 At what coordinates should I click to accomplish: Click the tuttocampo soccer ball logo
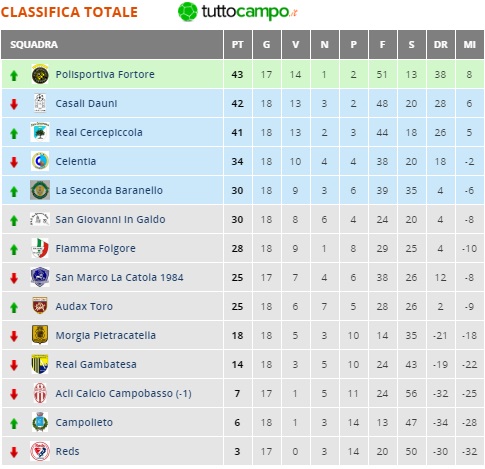pyautogui.click(x=188, y=12)
